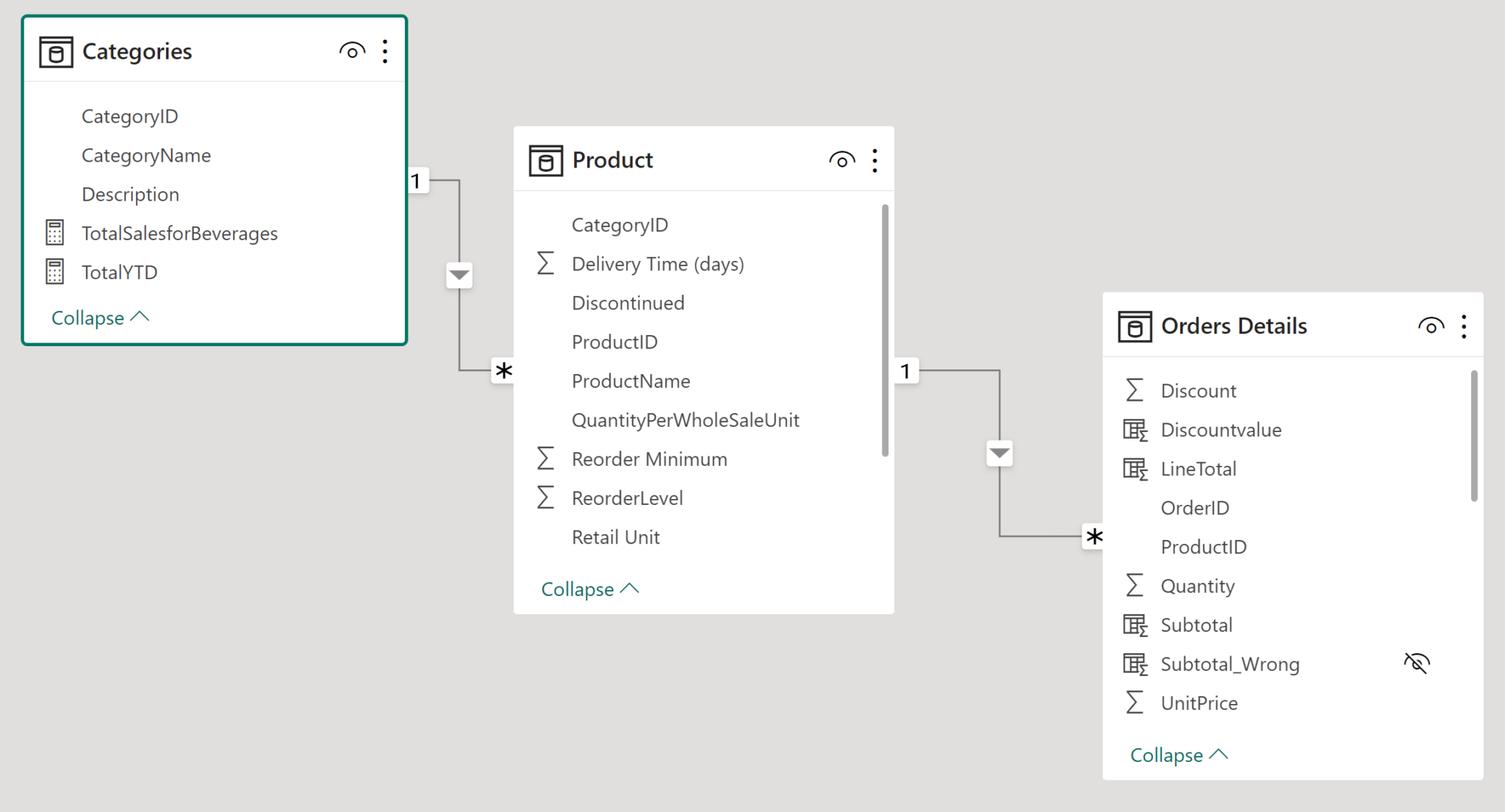Open the more options menu for Orders Details
1505x812 pixels.
click(x=1464, y=326)
